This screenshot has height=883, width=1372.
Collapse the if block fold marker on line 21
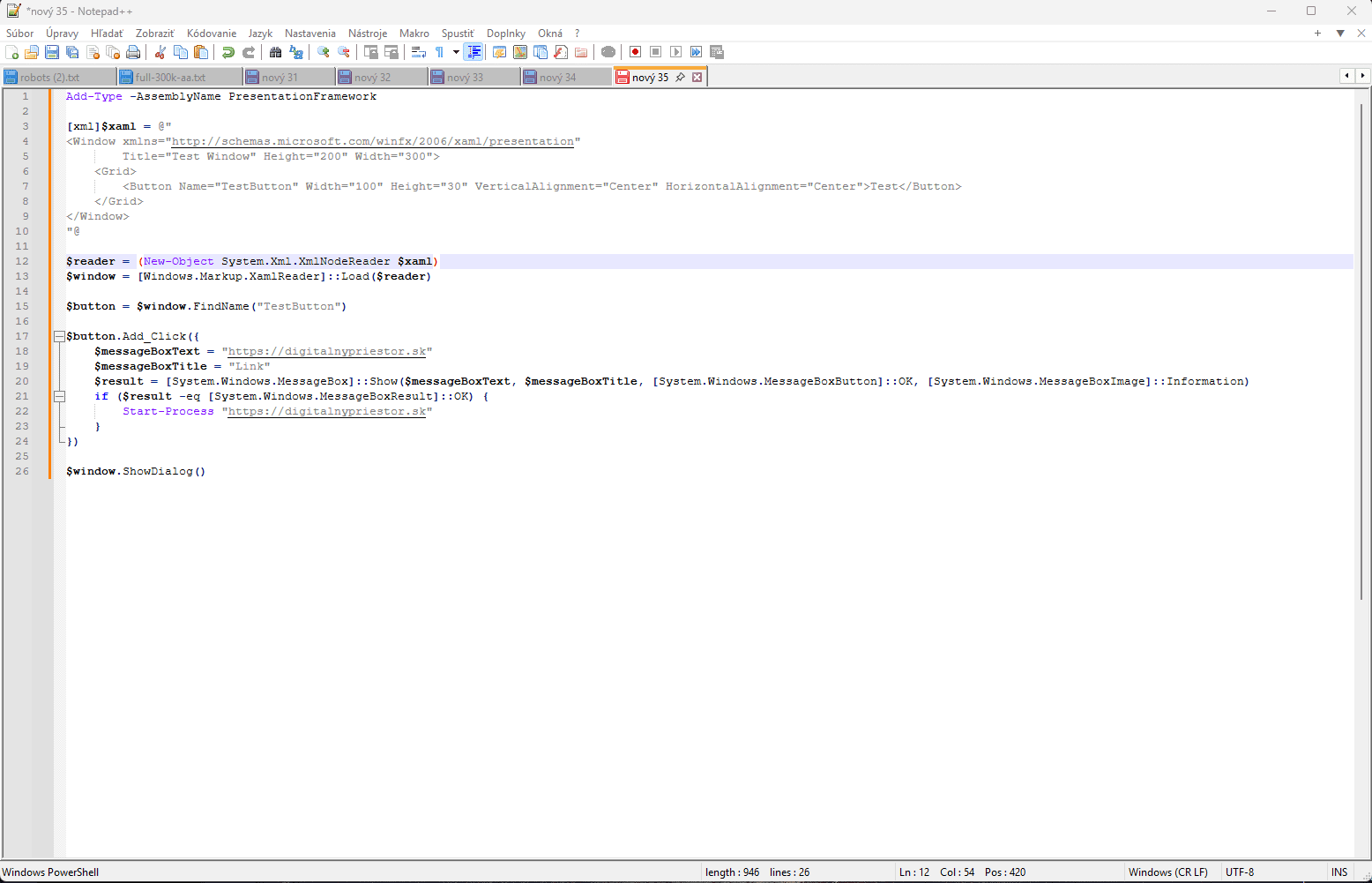59,396
